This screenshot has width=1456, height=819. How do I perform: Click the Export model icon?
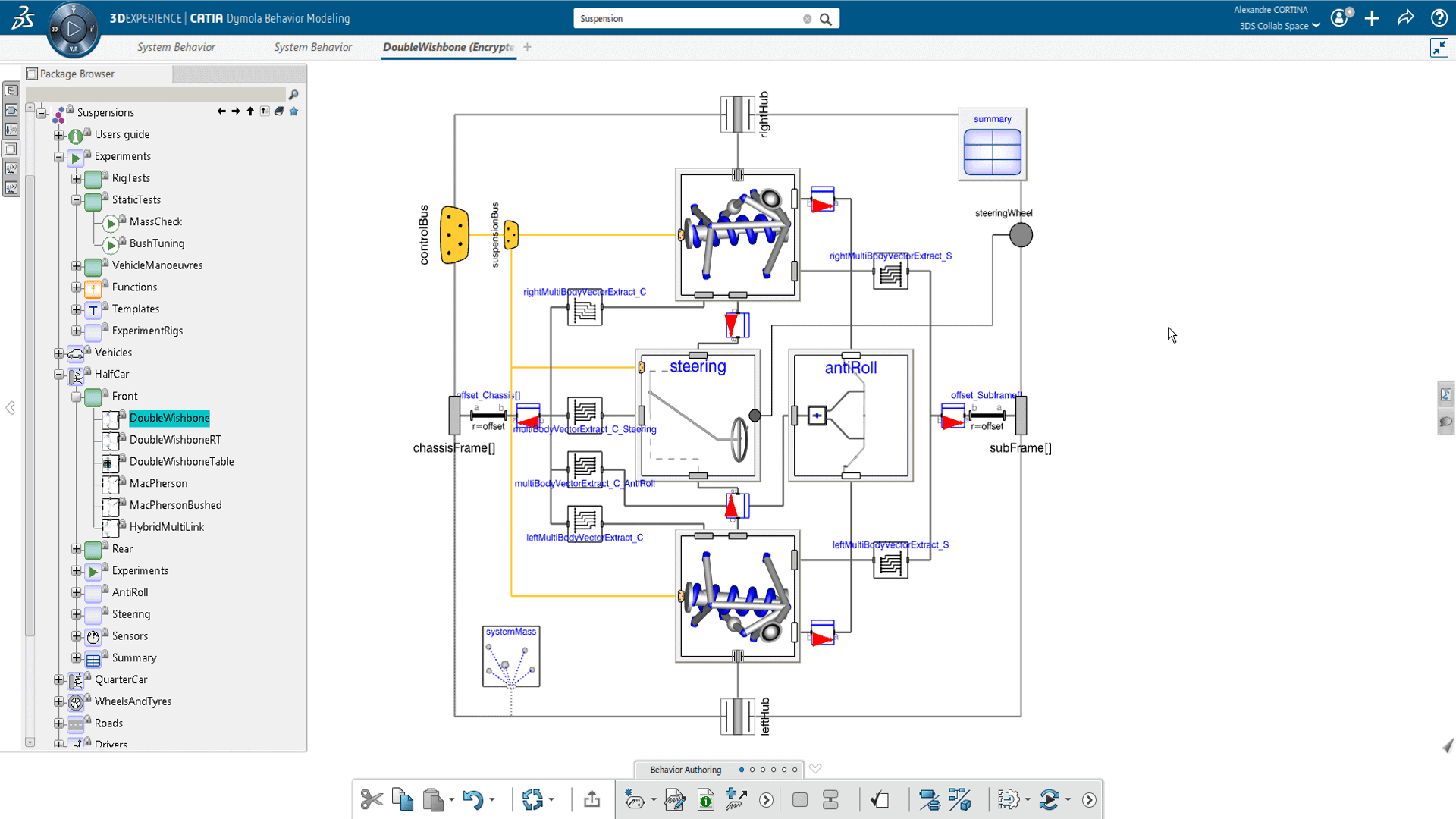[592, 799]
